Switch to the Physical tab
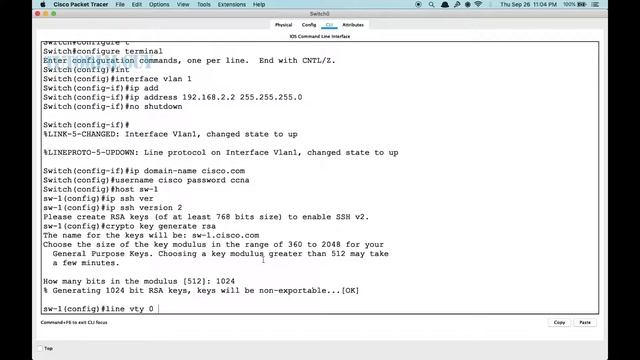 283,25
